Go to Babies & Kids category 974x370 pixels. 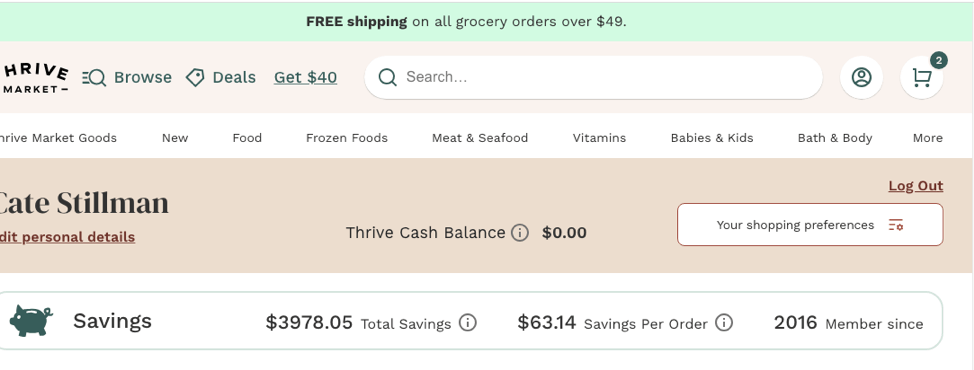(x=712, y=138)
